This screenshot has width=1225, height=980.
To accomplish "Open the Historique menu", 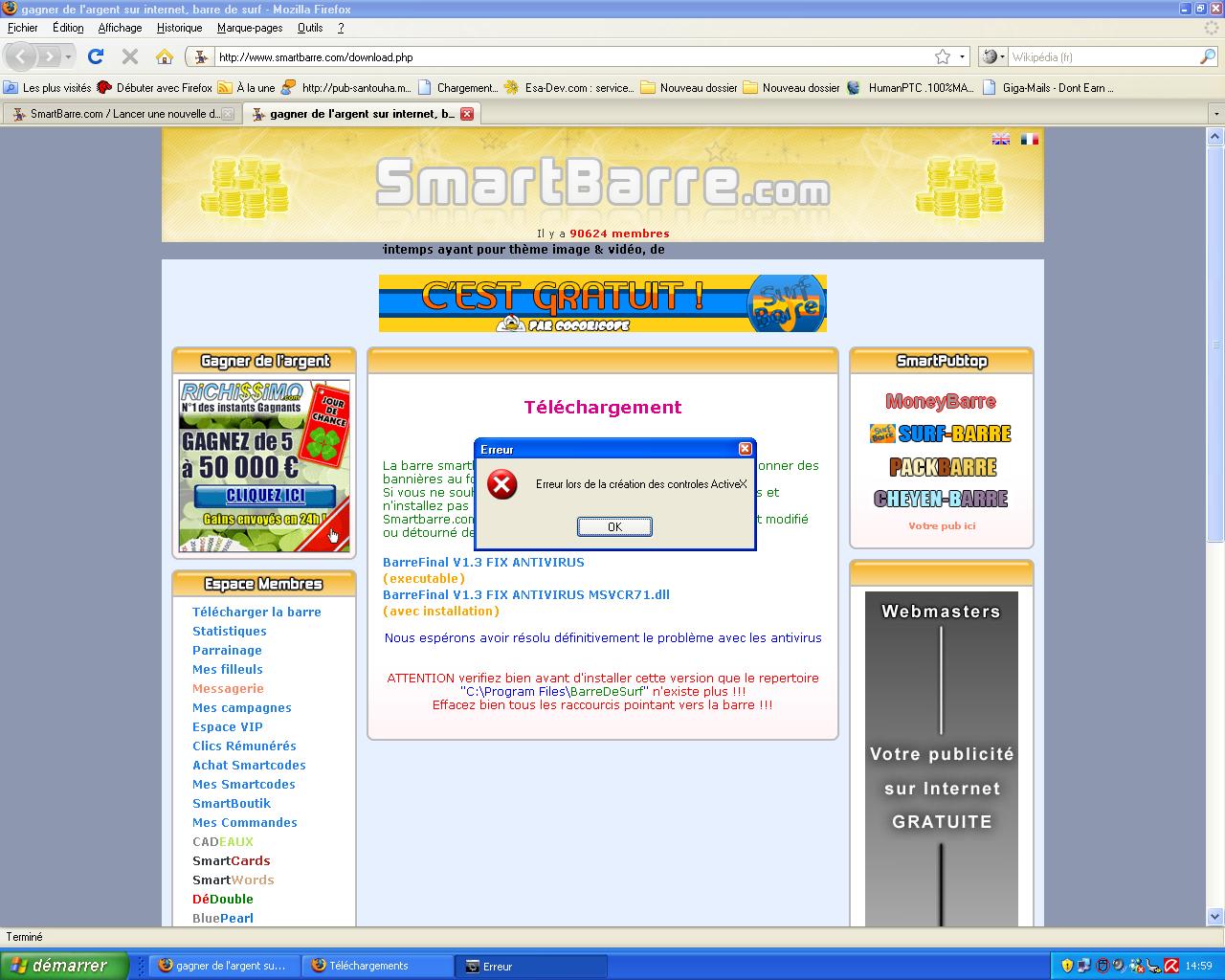I will tap(179, 28).
